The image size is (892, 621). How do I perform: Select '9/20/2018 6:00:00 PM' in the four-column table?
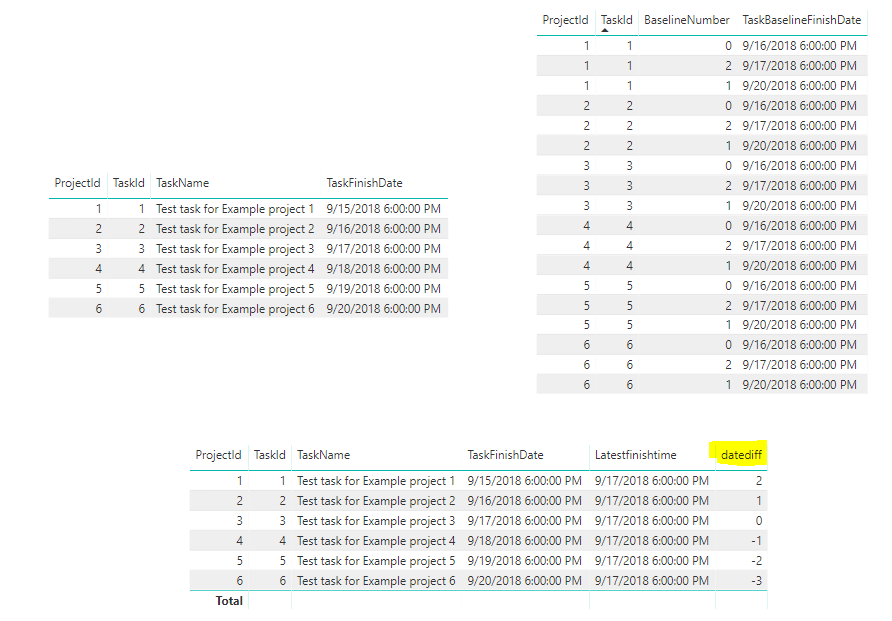point(383,309)
